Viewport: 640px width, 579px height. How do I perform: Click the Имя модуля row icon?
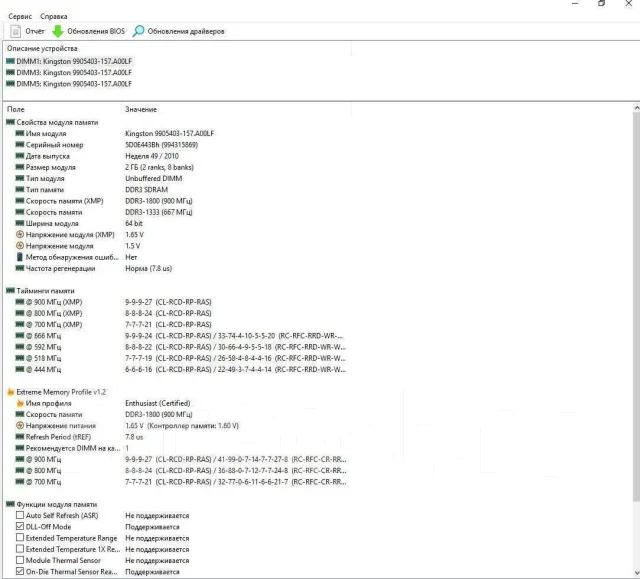tap(20, 133)
